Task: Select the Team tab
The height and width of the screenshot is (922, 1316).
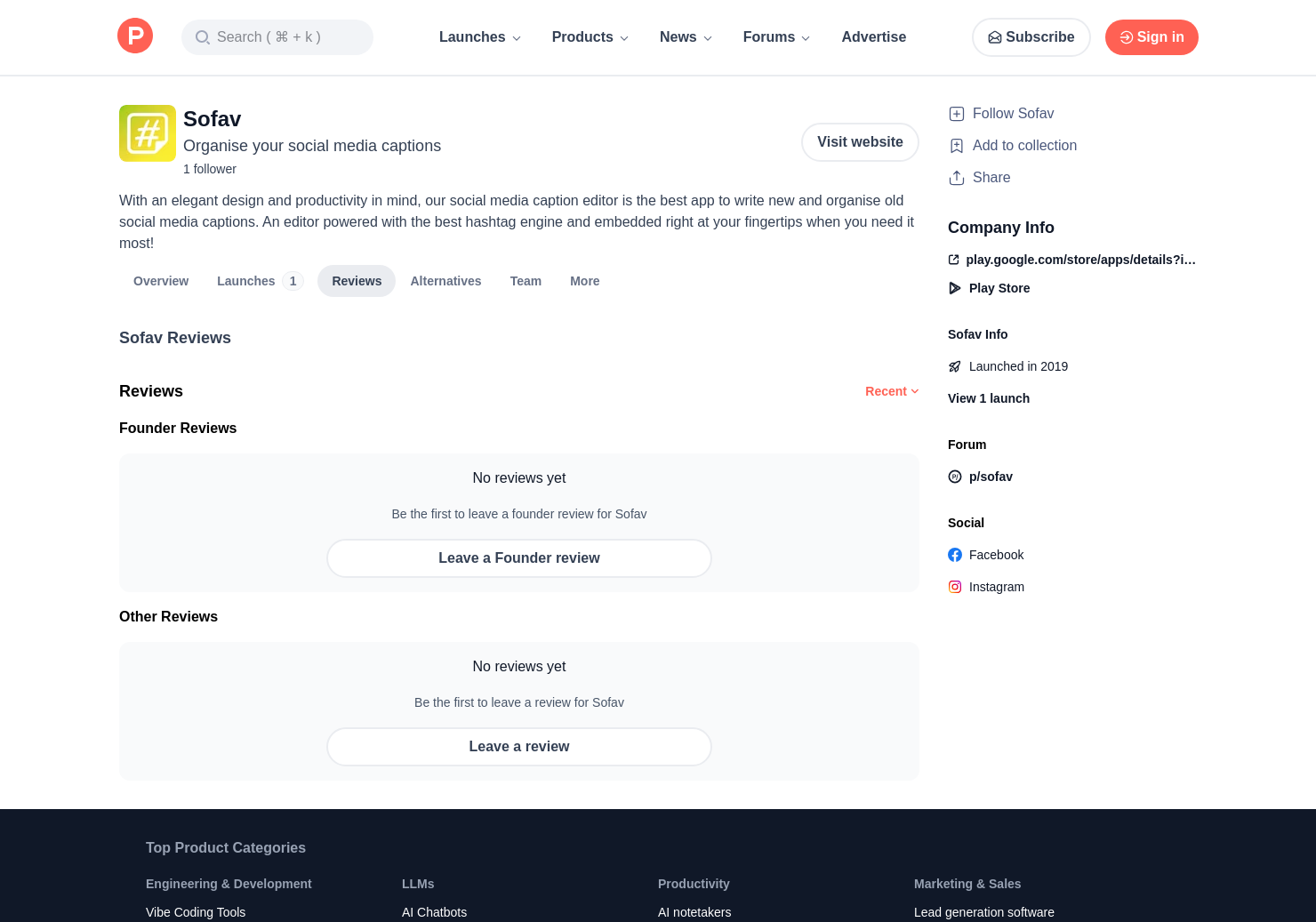Action: click(x=526, y=281)
